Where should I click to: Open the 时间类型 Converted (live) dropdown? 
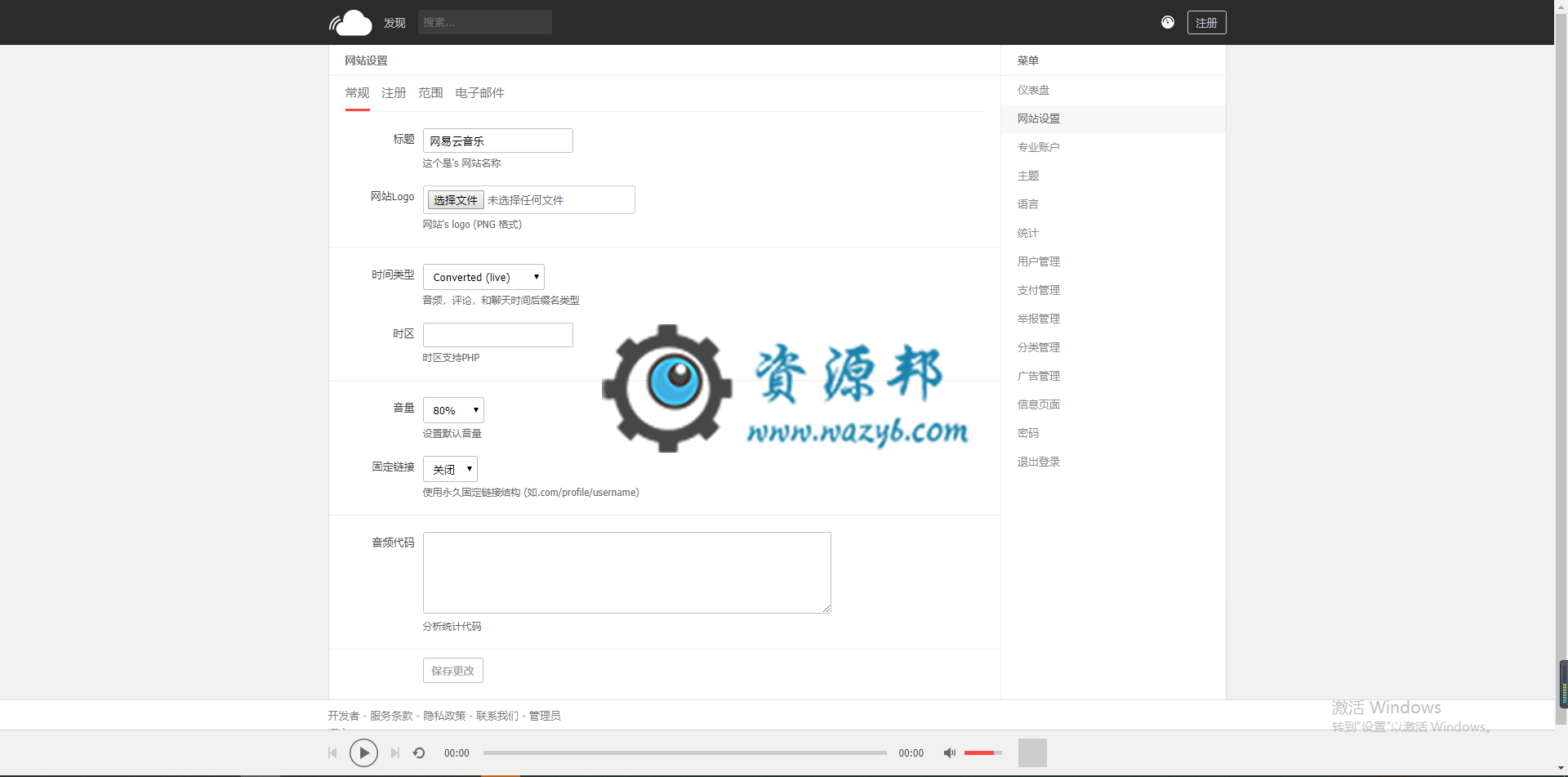click(x=483, y=277)
